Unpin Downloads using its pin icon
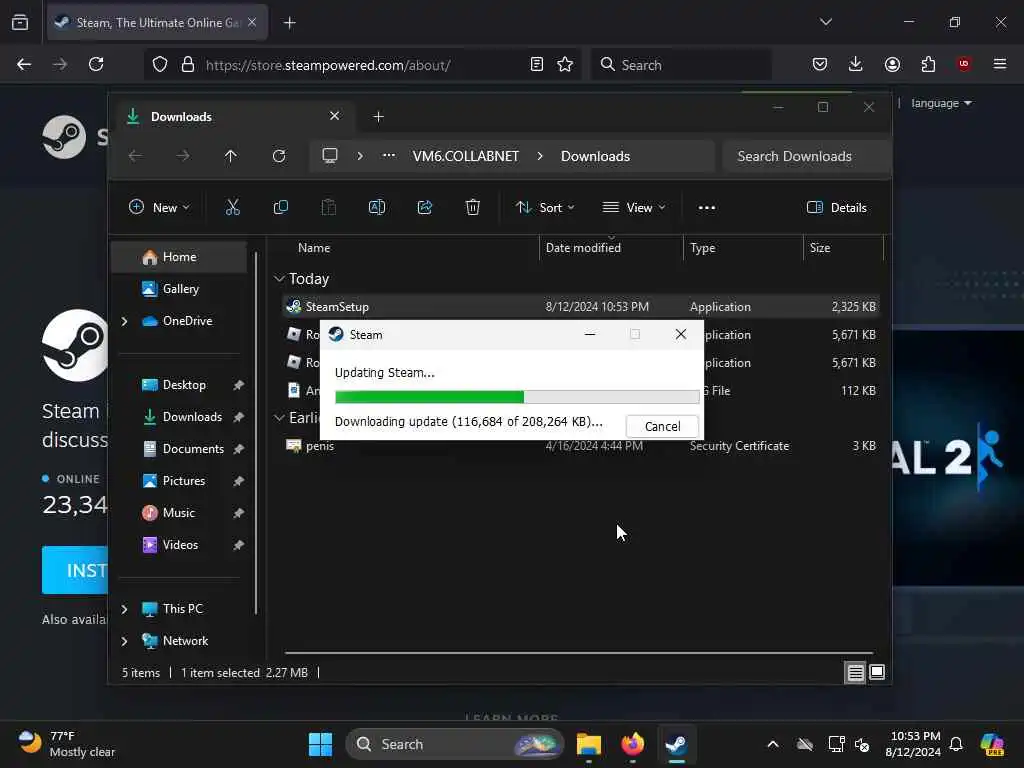The height and width of the screenshot is (768, 1024). pos(238,417)
